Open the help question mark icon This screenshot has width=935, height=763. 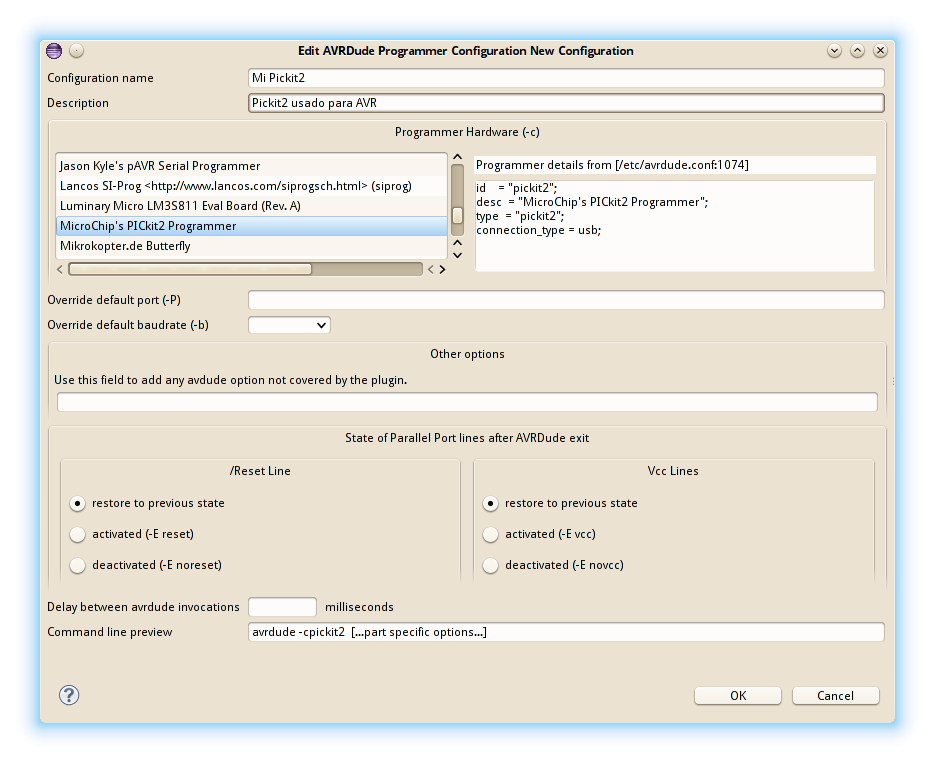[69, 695]
